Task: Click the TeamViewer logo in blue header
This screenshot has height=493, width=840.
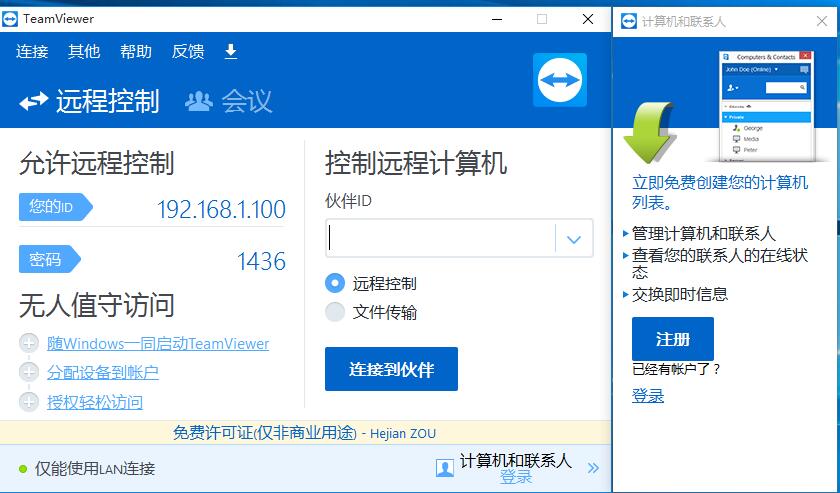Action: pyautogui.click(x=560, y=80)
